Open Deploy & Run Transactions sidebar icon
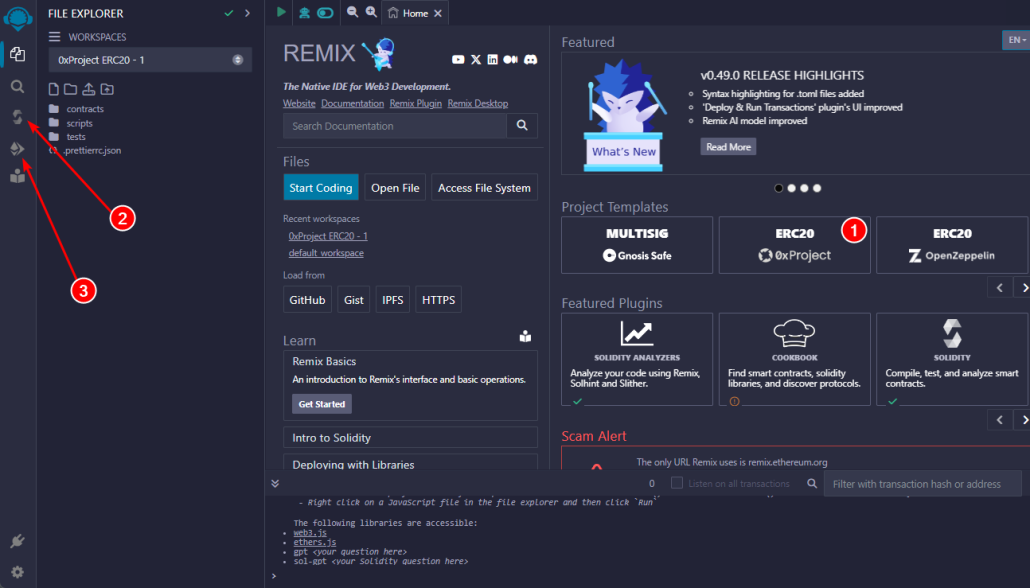 pyautogui.click(x=17, y=148)
